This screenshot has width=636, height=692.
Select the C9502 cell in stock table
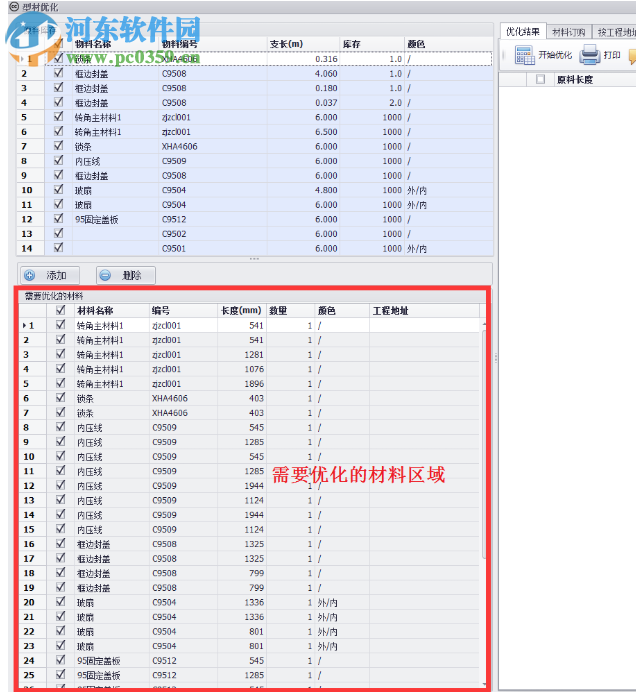[213, 234]
